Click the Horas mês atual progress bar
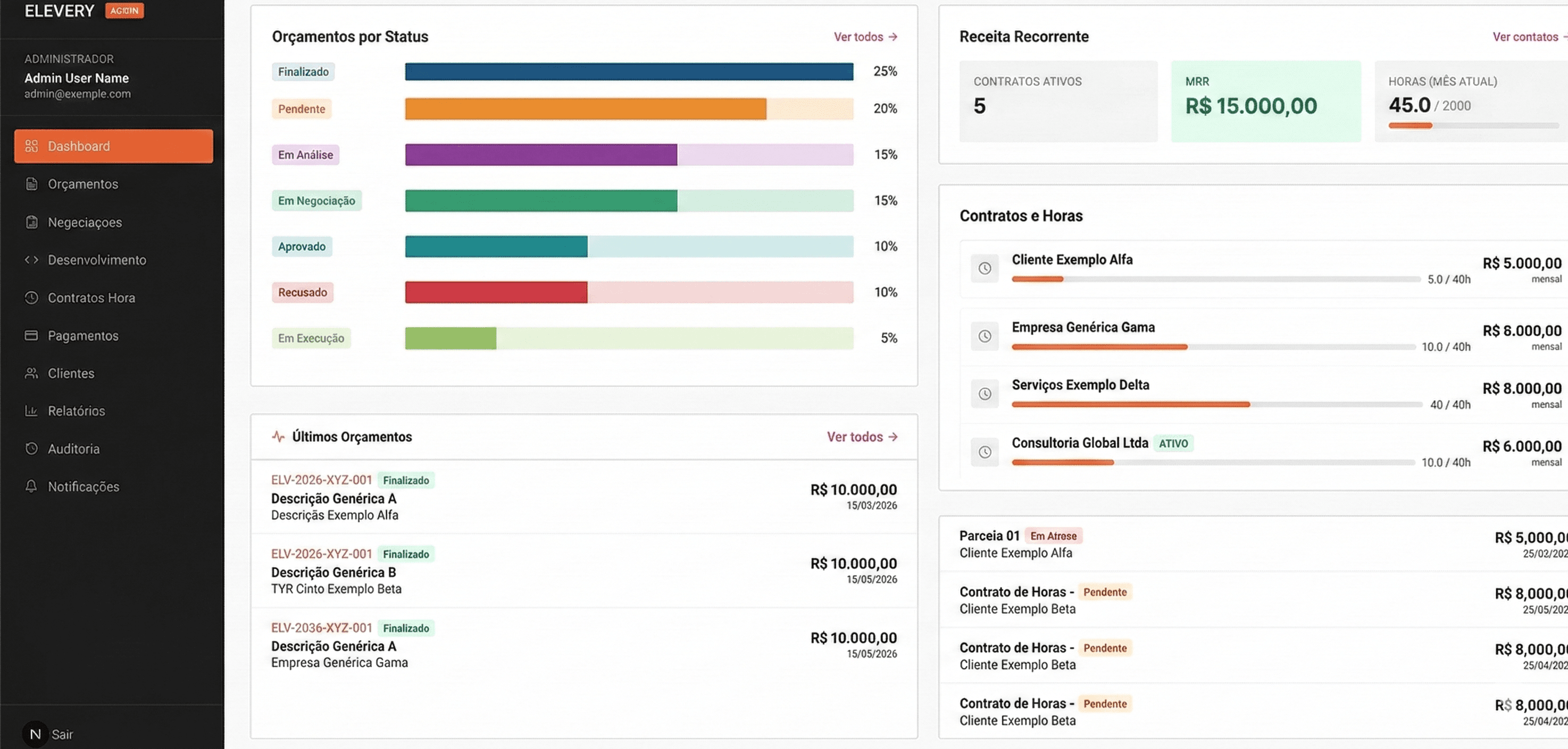This screenshot has width=1568, height=749. point(1474,126)
